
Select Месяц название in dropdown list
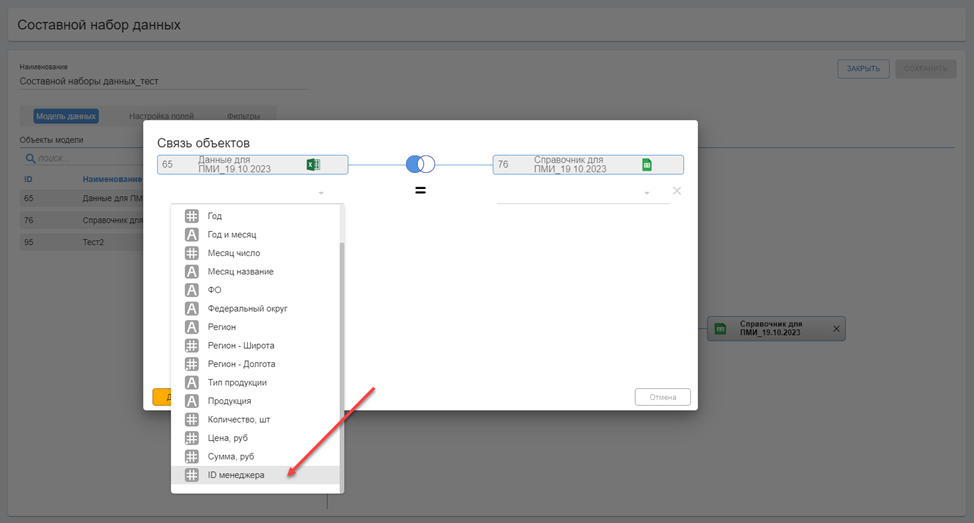pos(240,272)
